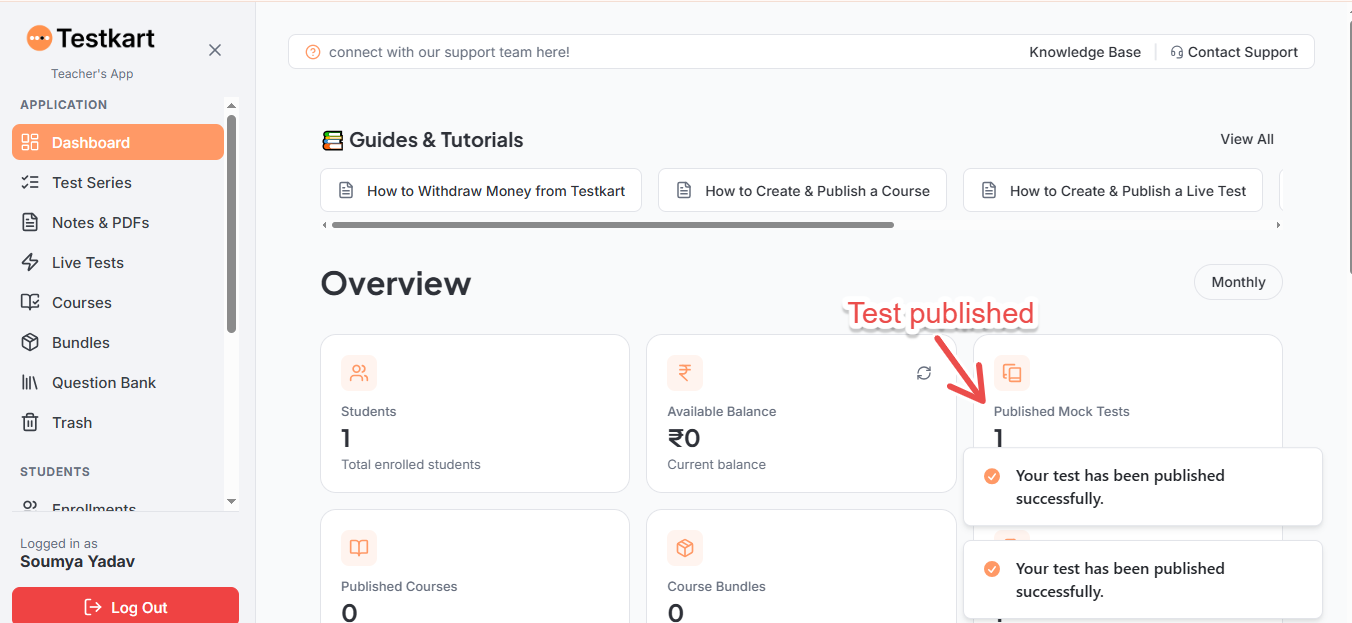Open the Bundles section
Screen dimensions: 1352x623
[x=118, y=342]
